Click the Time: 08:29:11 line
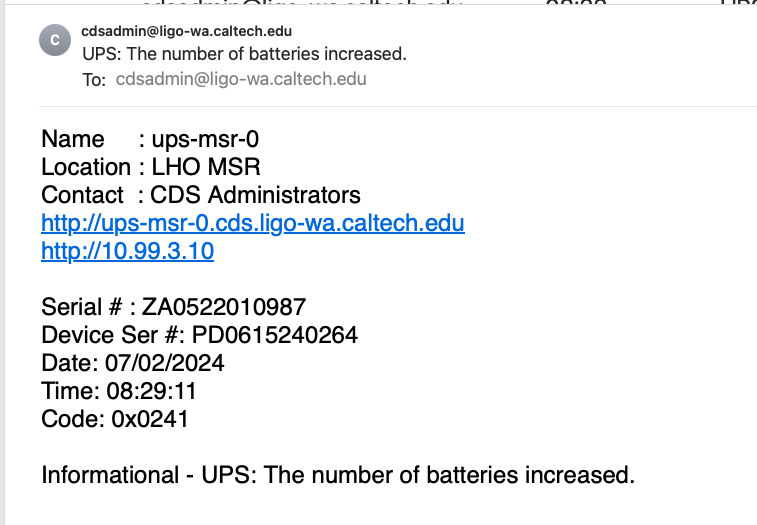The height and width of the screenshot is (525, 757). [x=119, y=391]
